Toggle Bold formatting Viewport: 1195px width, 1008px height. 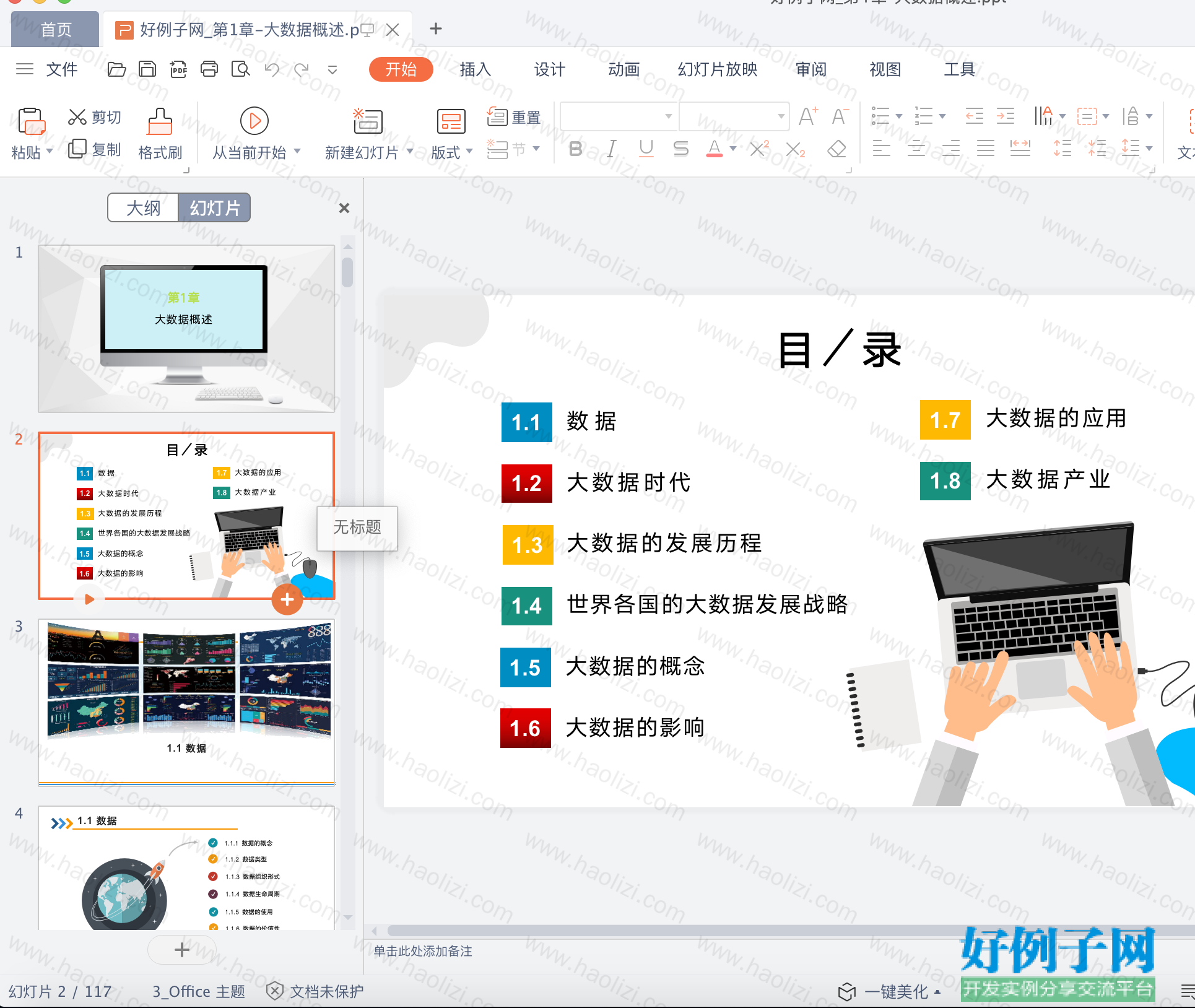coord(576,149)
